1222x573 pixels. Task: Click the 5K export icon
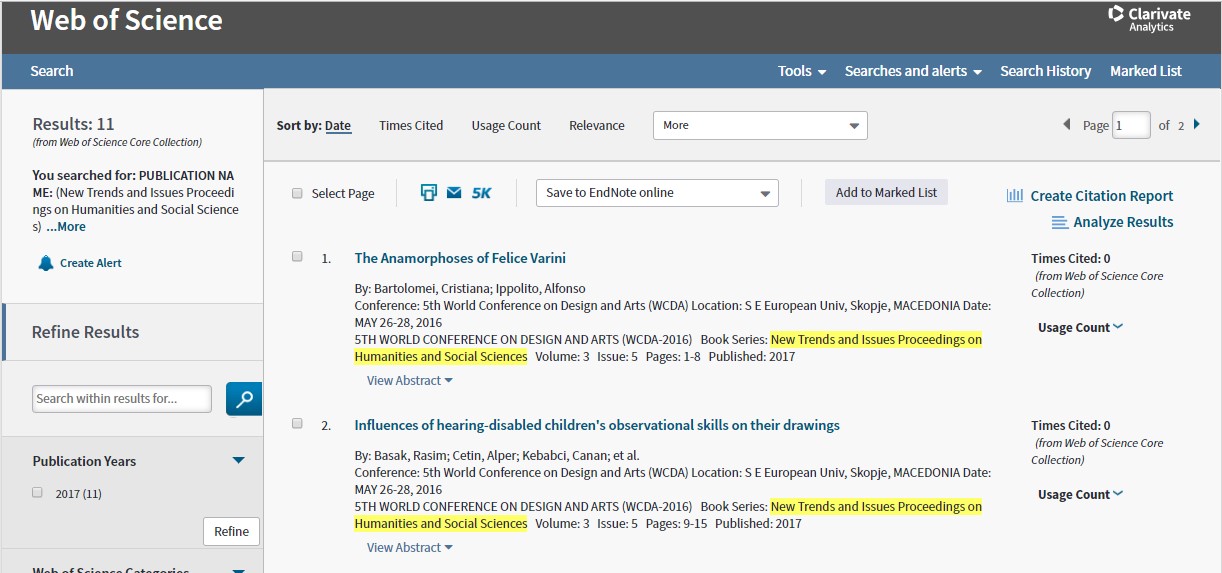point(481,193)
